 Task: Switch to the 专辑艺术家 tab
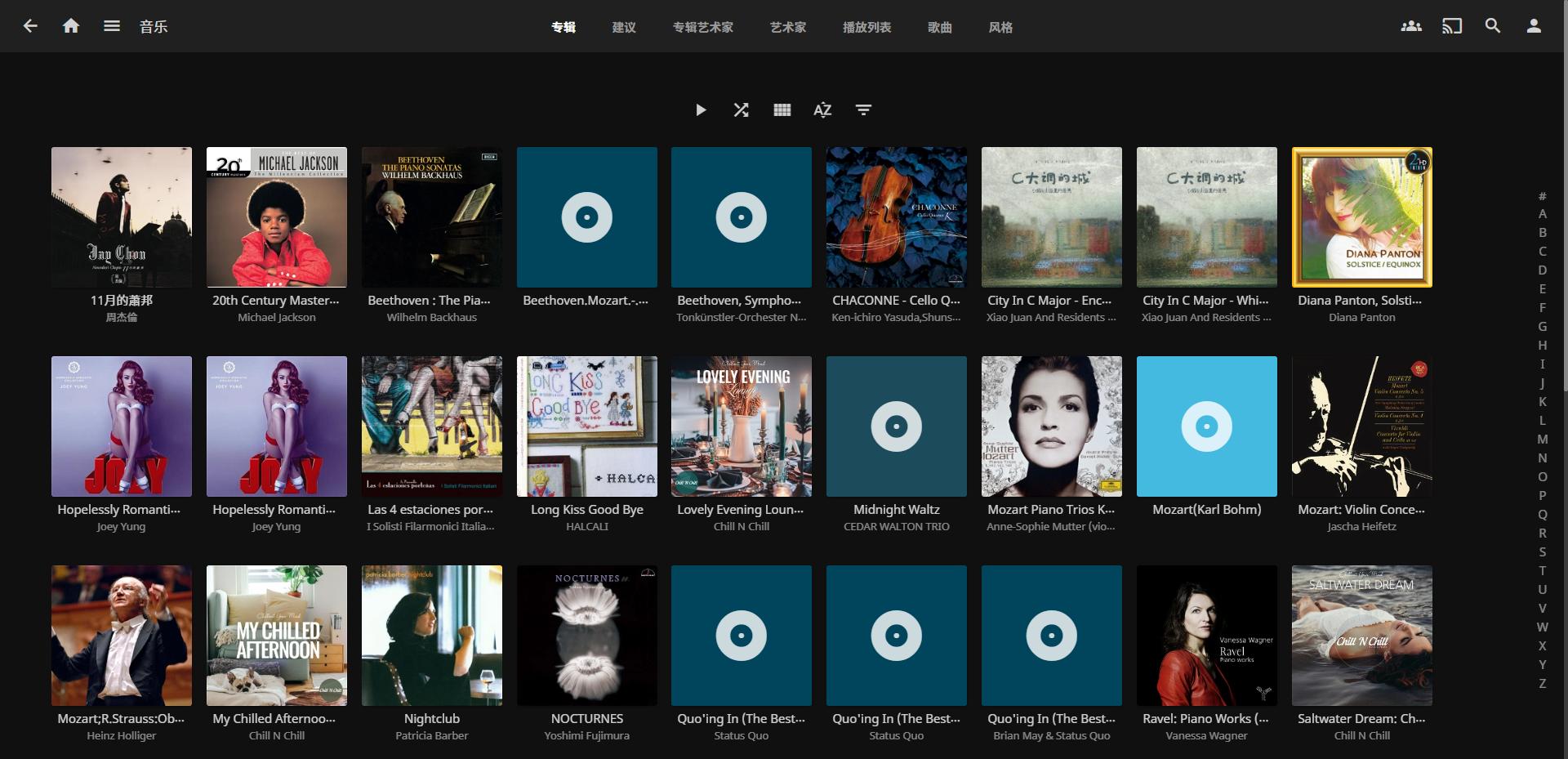(703, 27)
